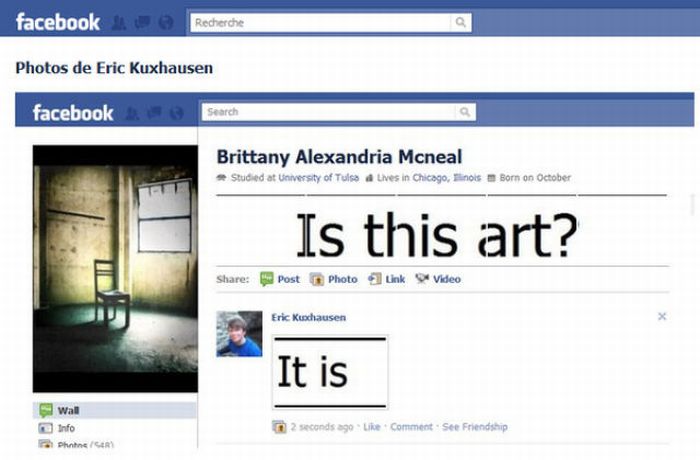Click the outer Facebook logo
Image resolution: width=700 pixels, height=460 pixels.
pos(58,22)
